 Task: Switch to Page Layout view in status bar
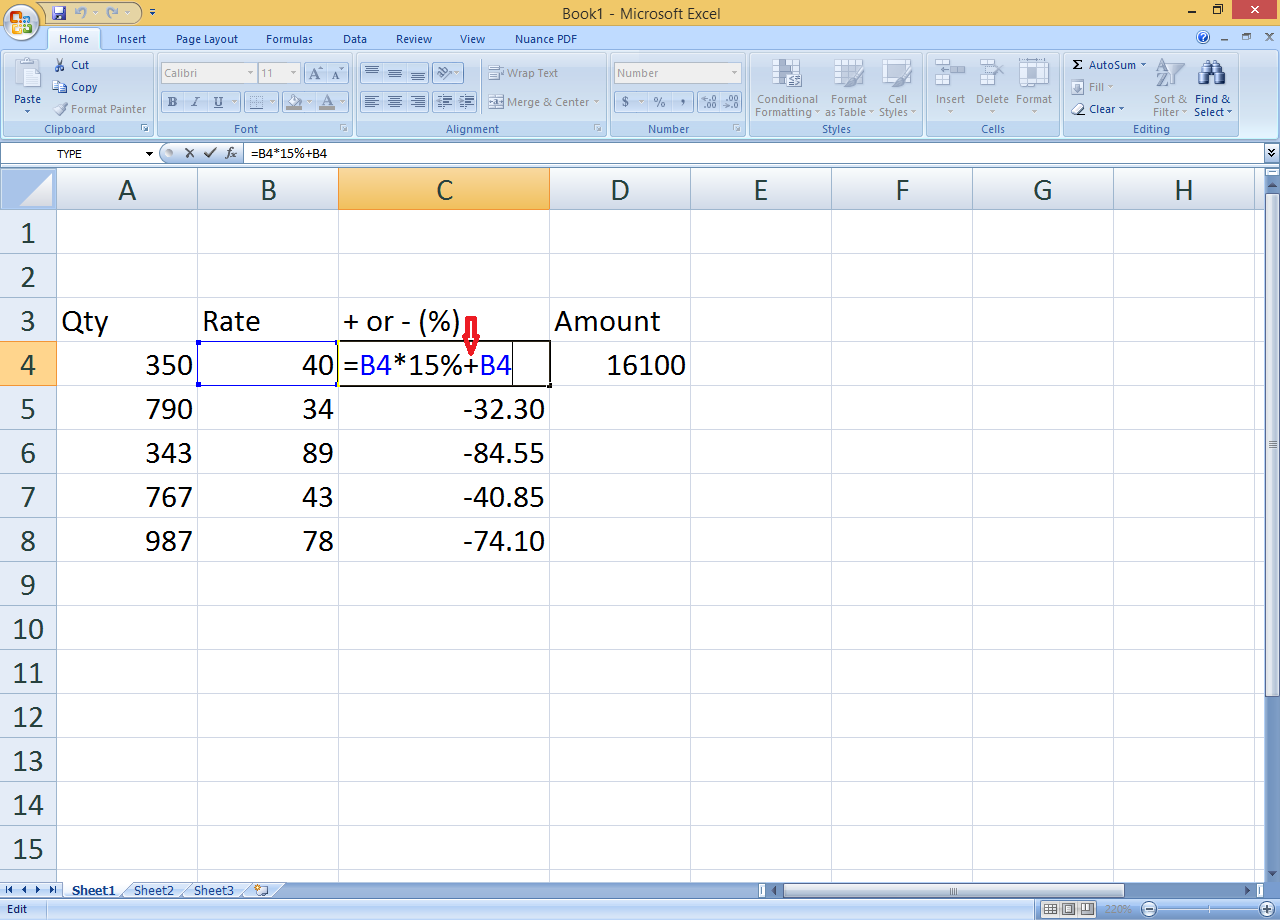[x=1069, y=910]
